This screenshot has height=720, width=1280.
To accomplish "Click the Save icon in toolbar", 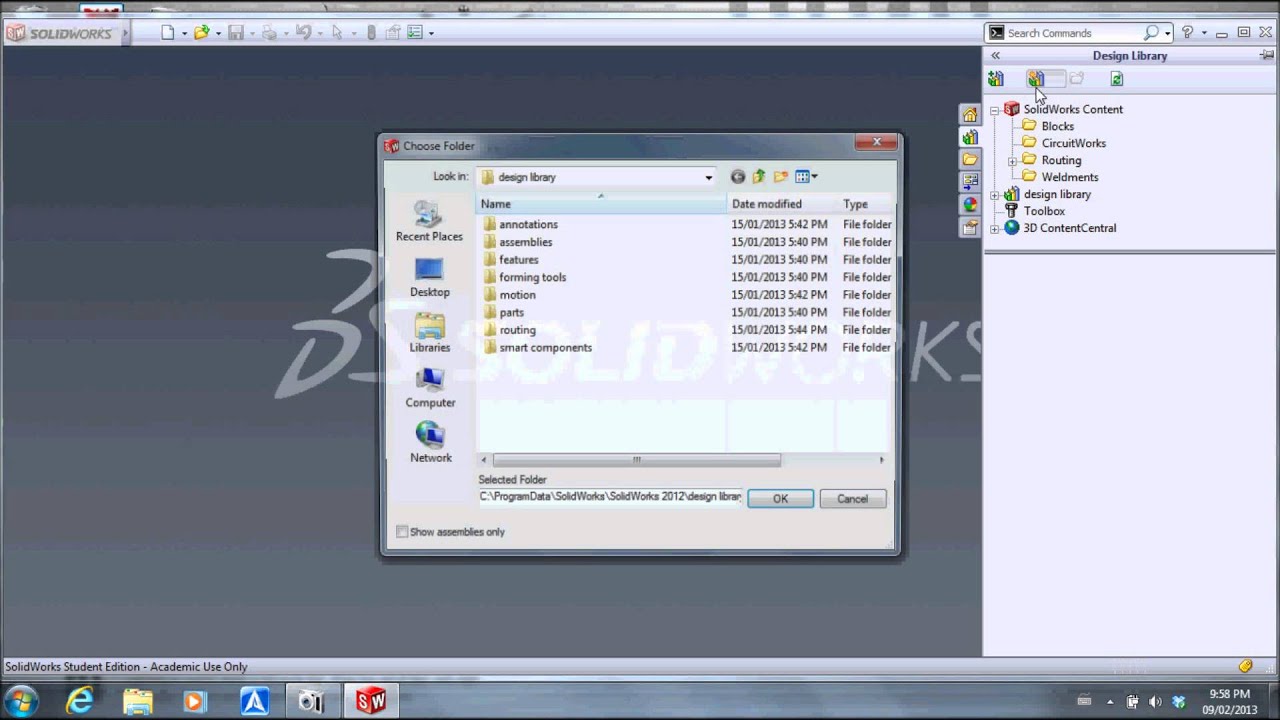I will pyautogui.click(x=236, y=33).
